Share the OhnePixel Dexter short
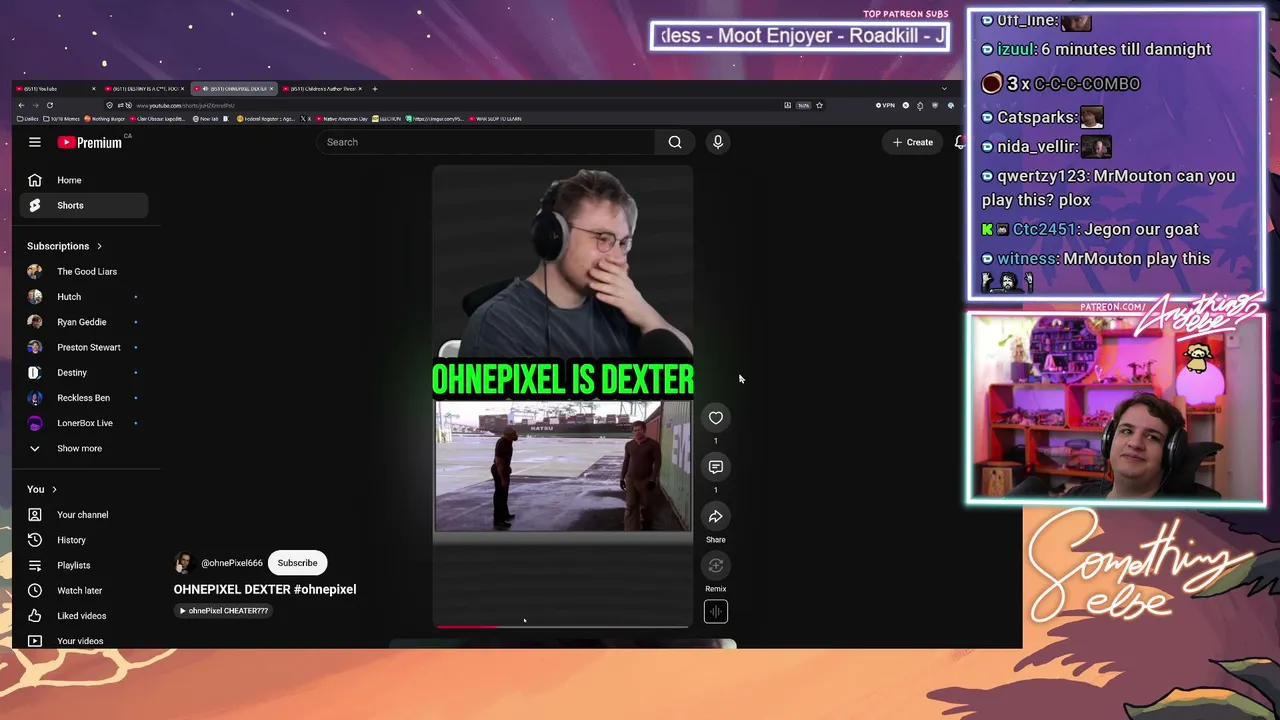Screen dimensions: 1280x720 (x=716, y=516)
